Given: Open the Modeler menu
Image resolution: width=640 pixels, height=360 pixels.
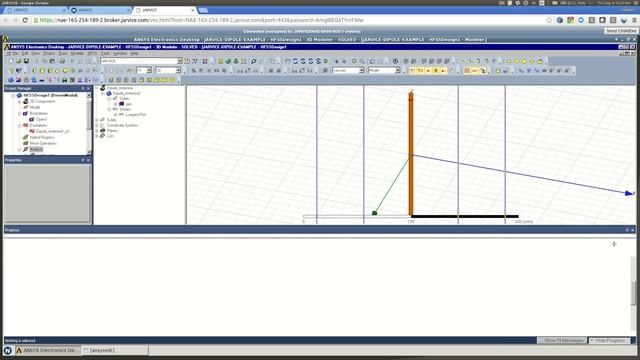Looking at the screenshot, I should [77, 53].
